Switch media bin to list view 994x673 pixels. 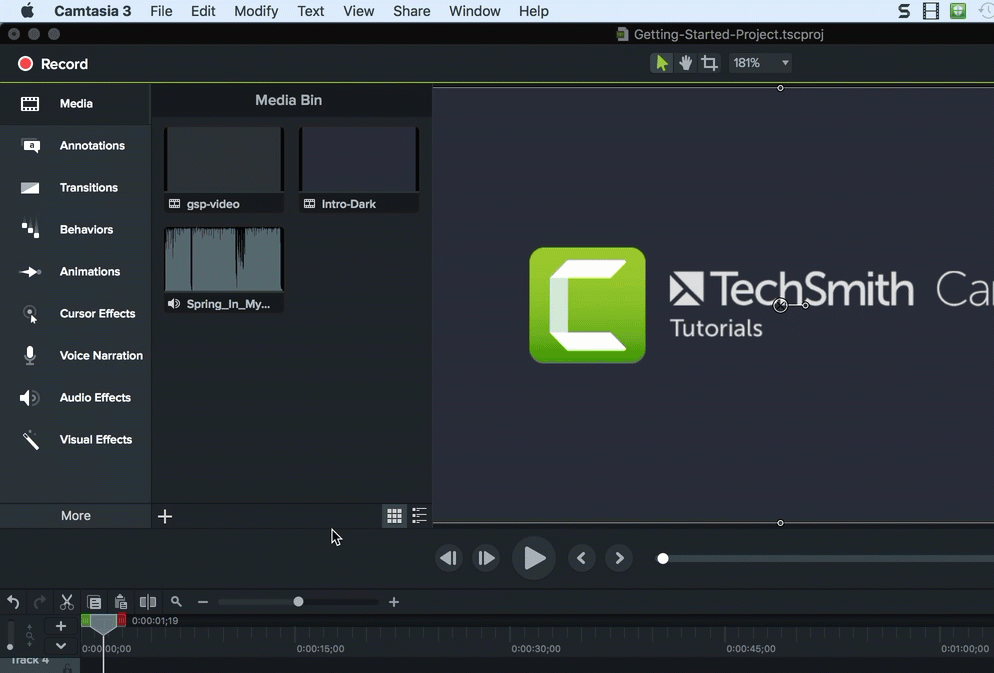coord(419,516)
